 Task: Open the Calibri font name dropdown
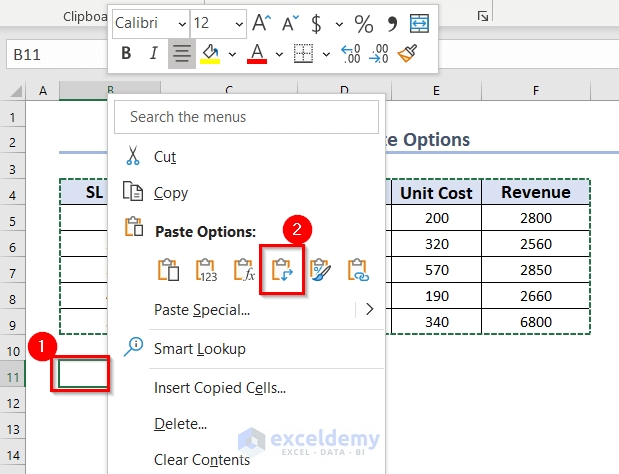point(182,24)
